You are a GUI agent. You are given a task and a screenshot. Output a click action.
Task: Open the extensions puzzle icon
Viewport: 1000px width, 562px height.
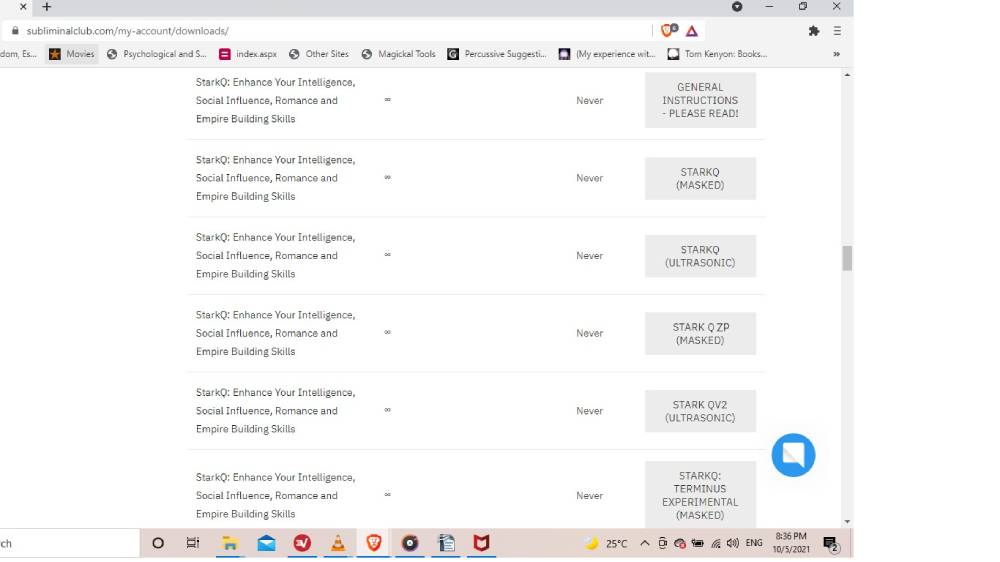pos(813,31)
